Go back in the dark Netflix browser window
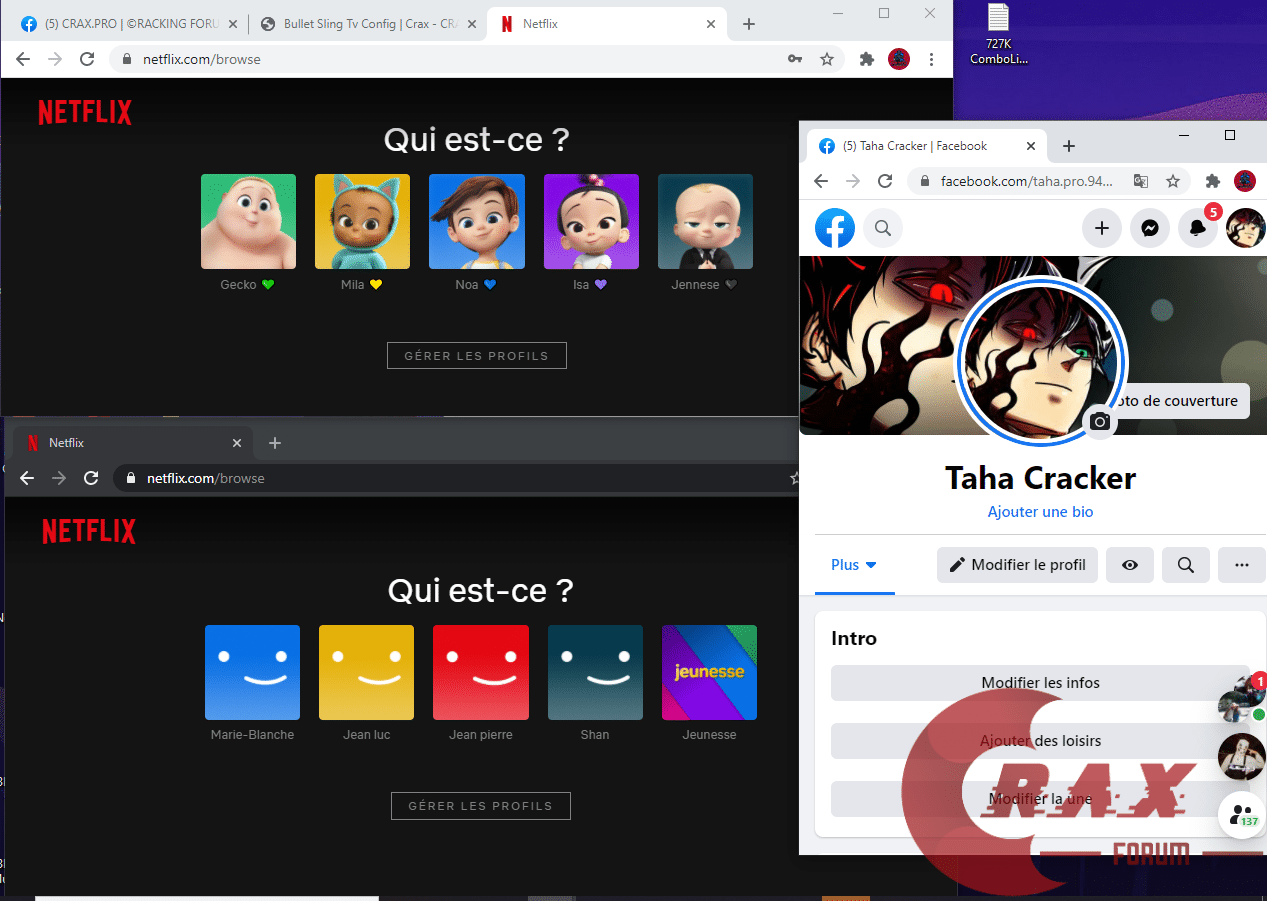 [x=27, y=478]
